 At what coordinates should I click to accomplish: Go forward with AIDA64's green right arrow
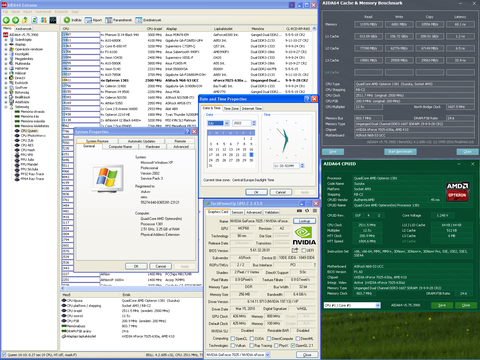(15, 20)
